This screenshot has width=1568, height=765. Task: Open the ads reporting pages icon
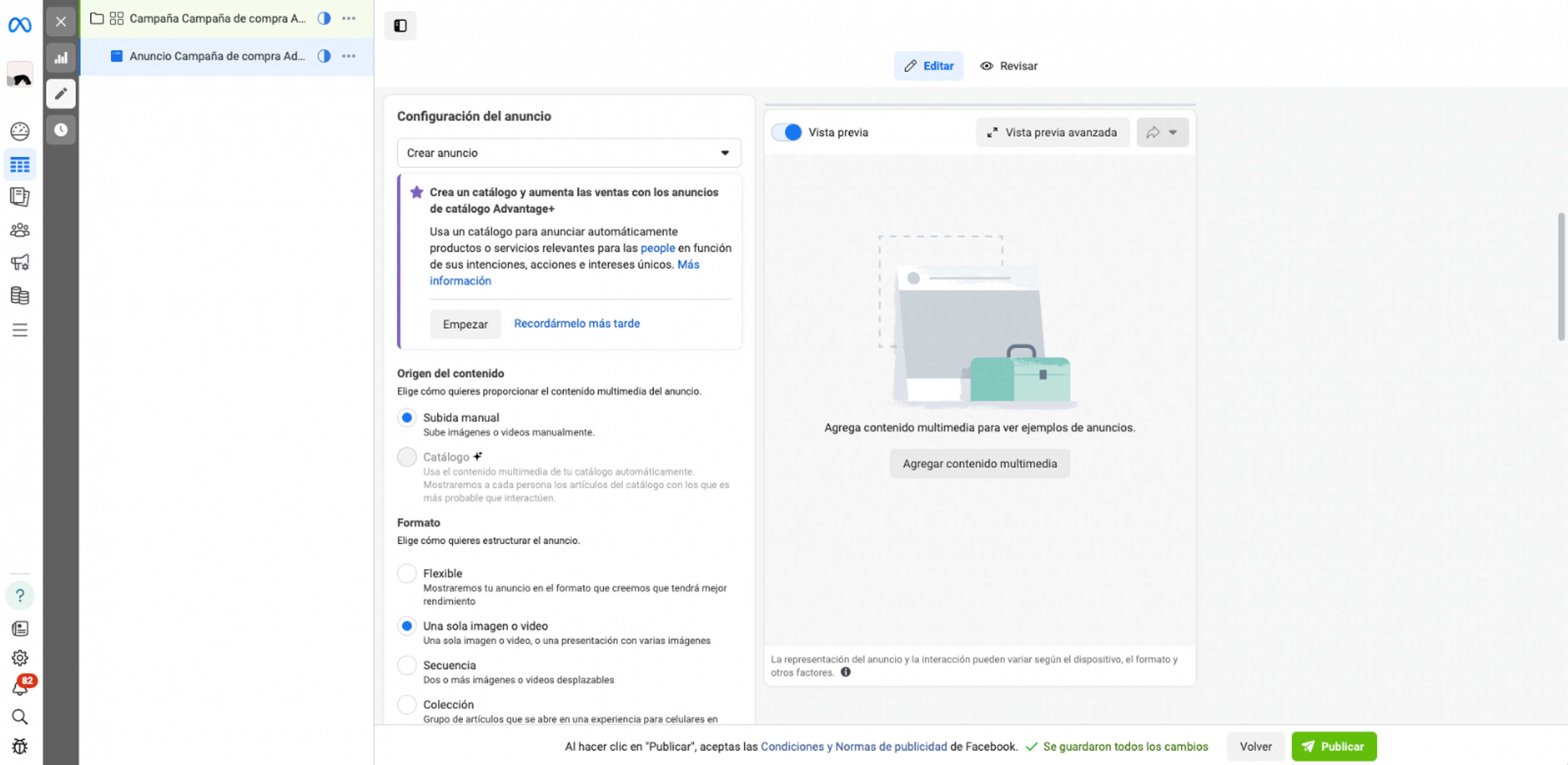pyautogui.click(x=20, y=197)
